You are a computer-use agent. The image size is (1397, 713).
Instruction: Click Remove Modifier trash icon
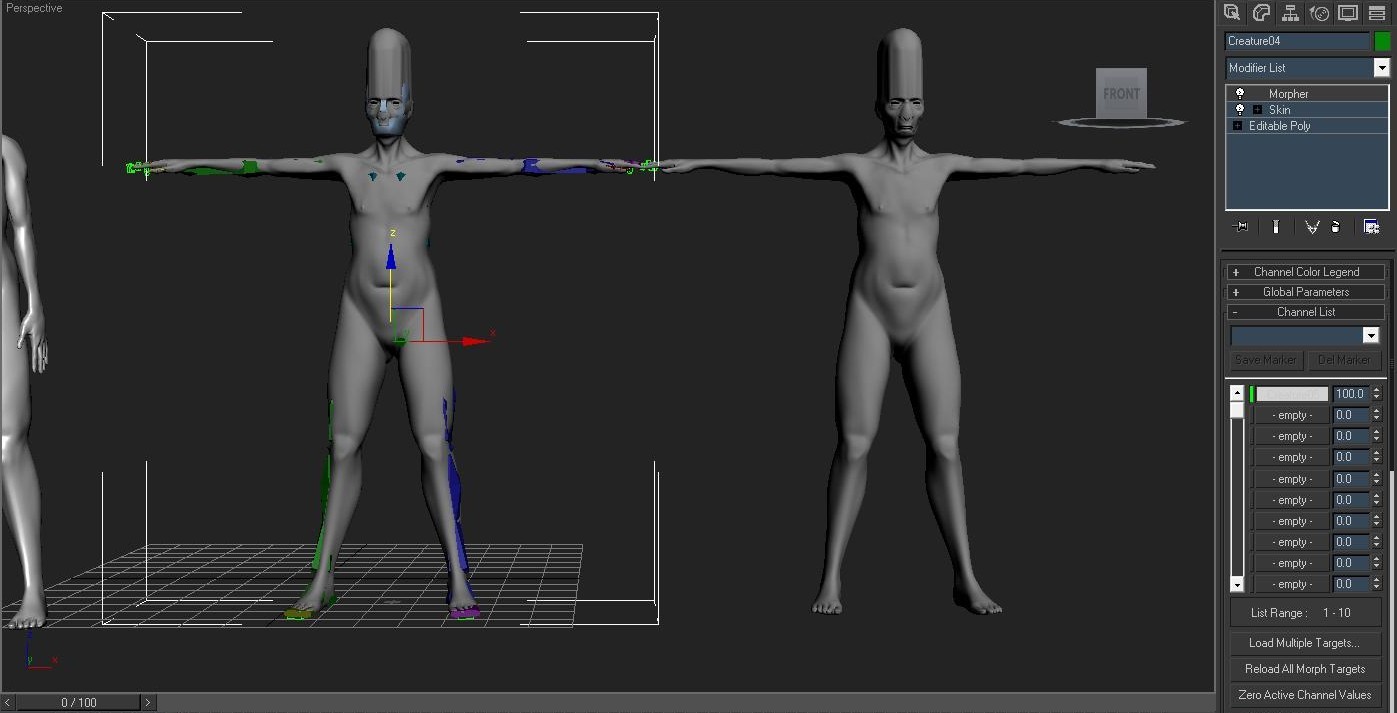pyautogui.click(x=1336, y=227)
